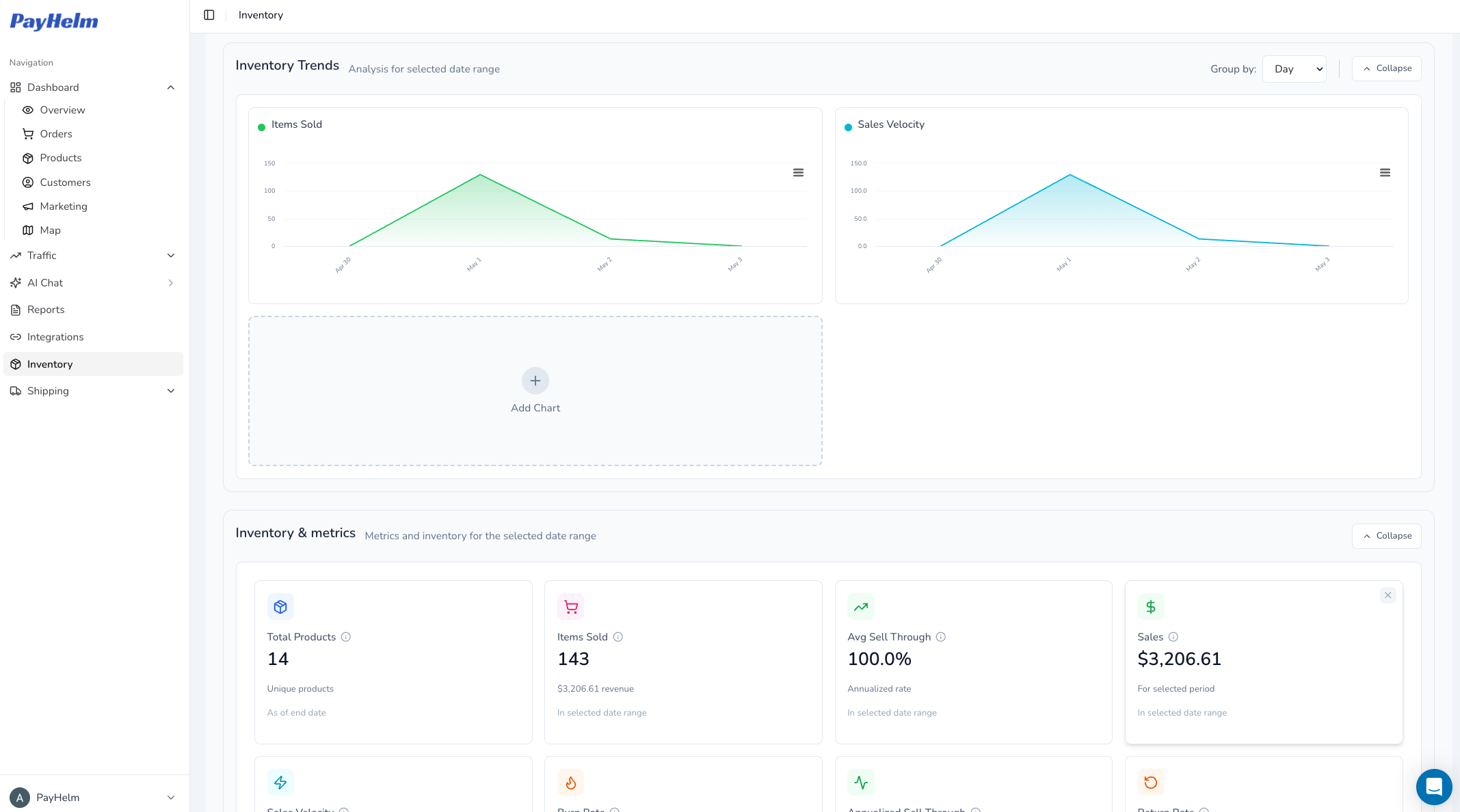Open the PayHelm account menu chevron
Image resolution: width=1460 pixels, height=812 pixels.
[171, 798]
